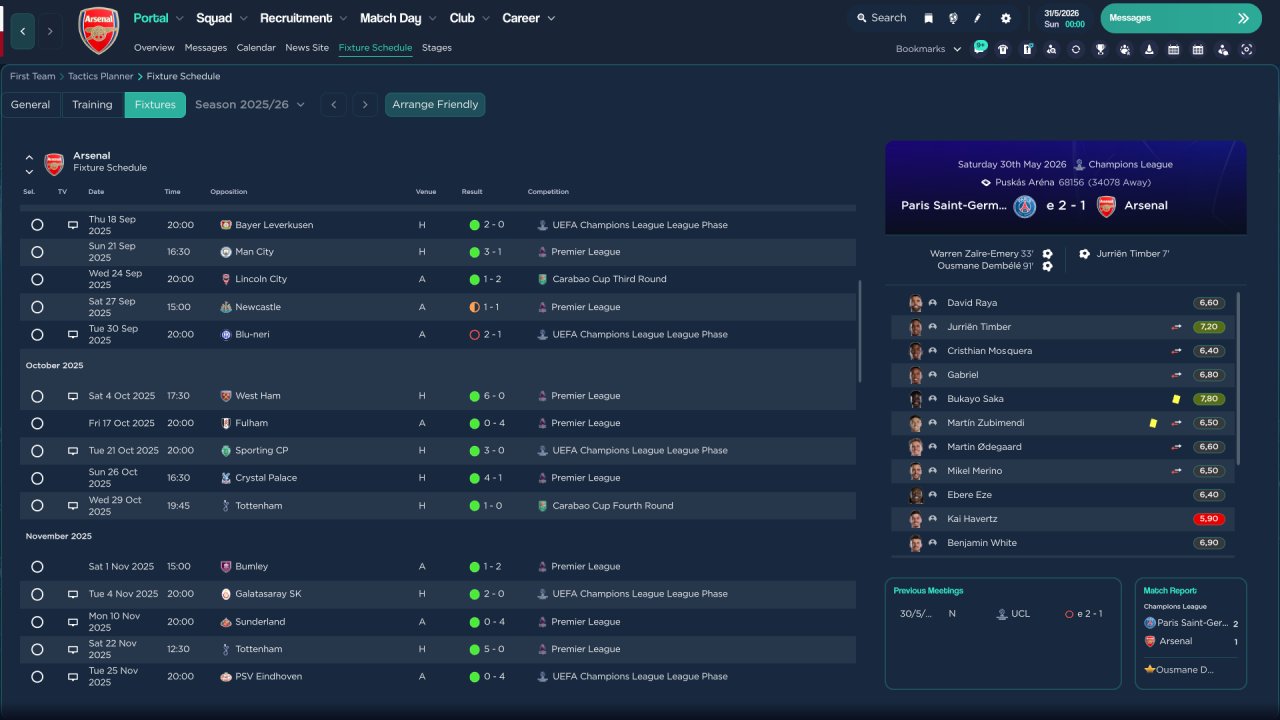Click the globe icon in top bar
Image resolution: width=1280 pixels, height=720 pixels.
[953, 18]
